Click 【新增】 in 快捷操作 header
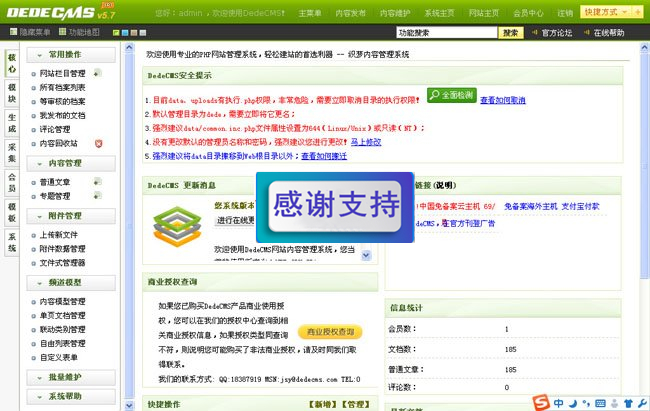This screenshot has width=650, height=411. click(323, 404)
